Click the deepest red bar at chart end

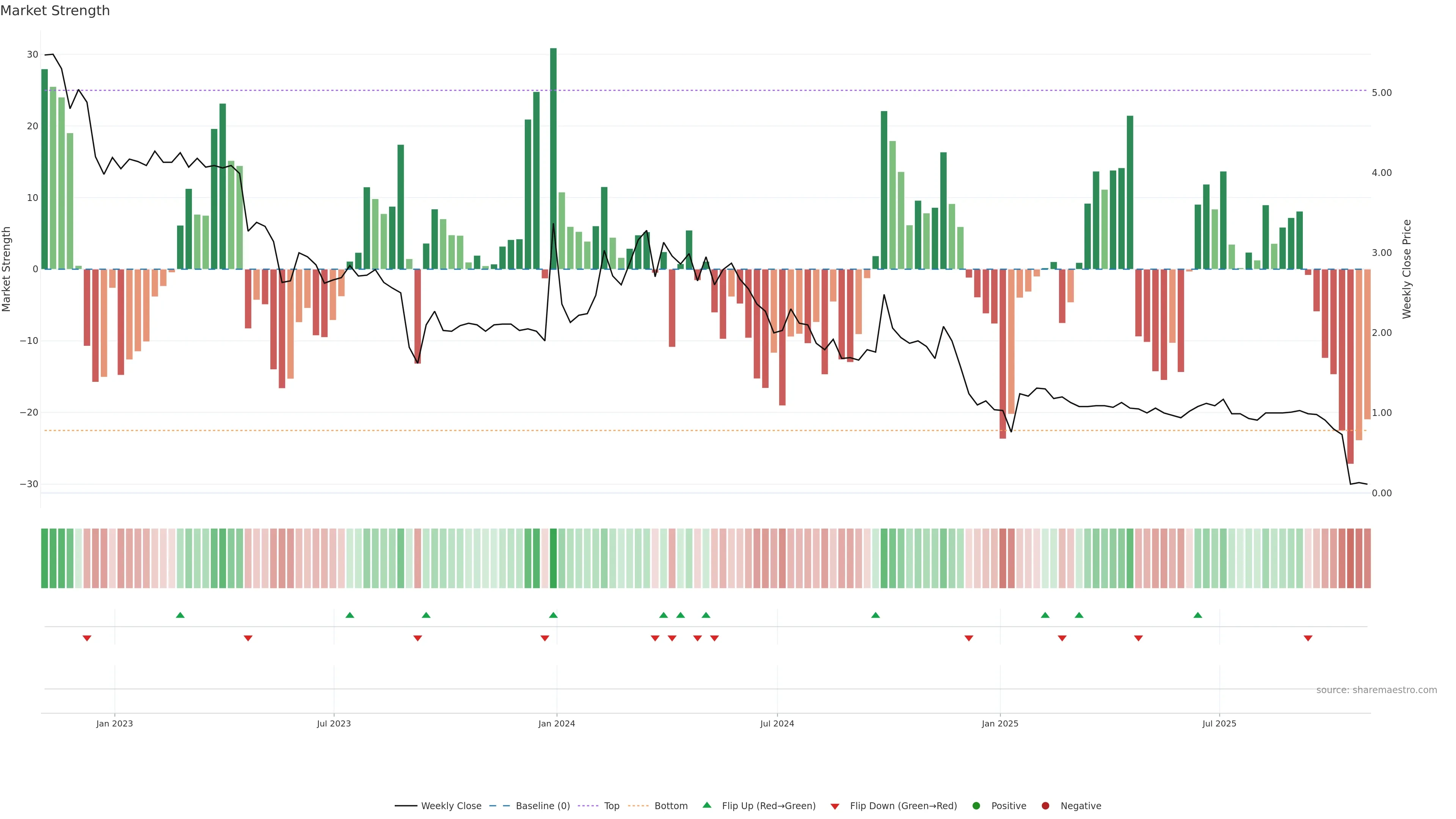(x=1350, y=367)
